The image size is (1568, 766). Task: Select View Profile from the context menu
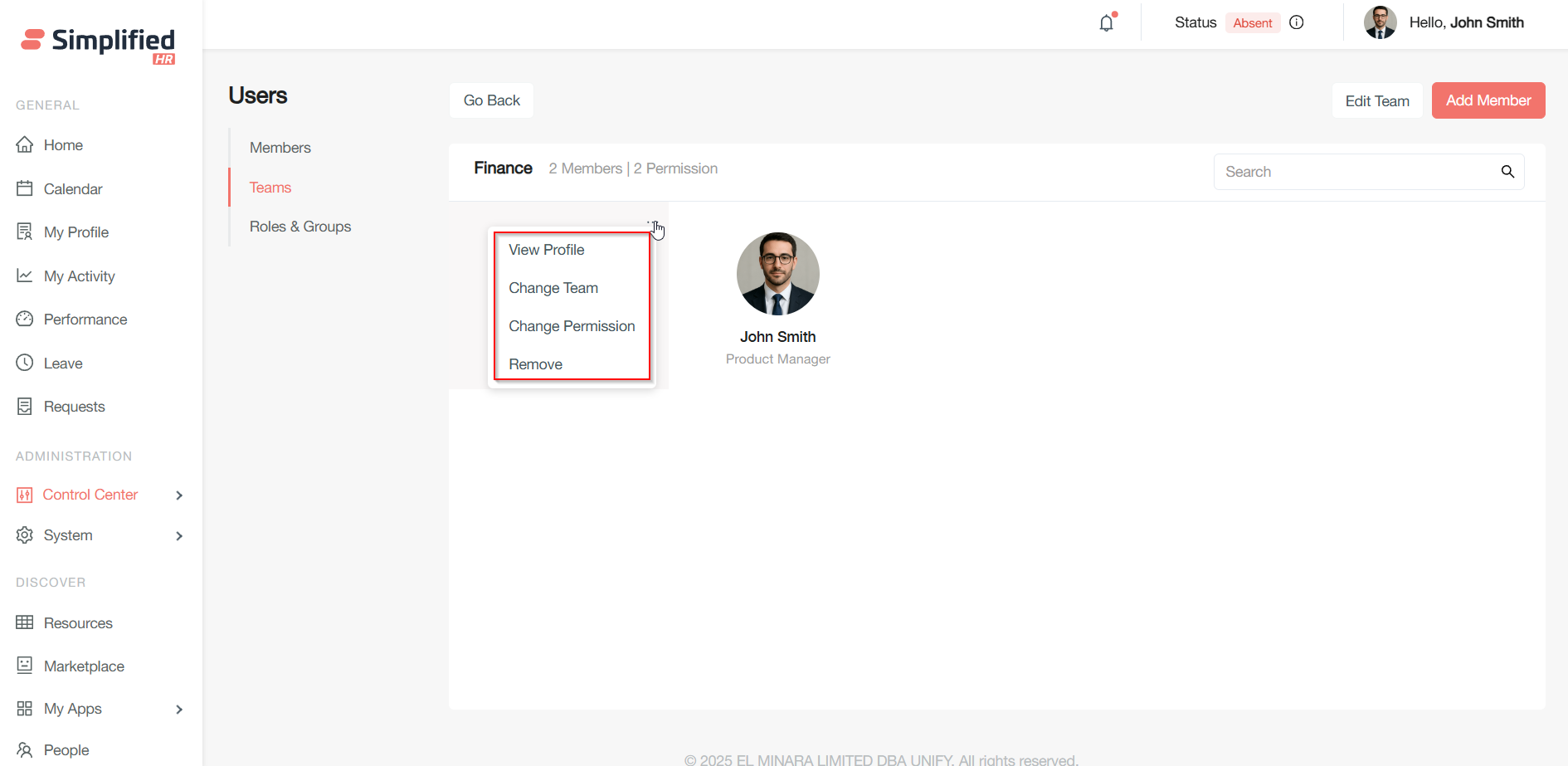(x=546, y=250)
